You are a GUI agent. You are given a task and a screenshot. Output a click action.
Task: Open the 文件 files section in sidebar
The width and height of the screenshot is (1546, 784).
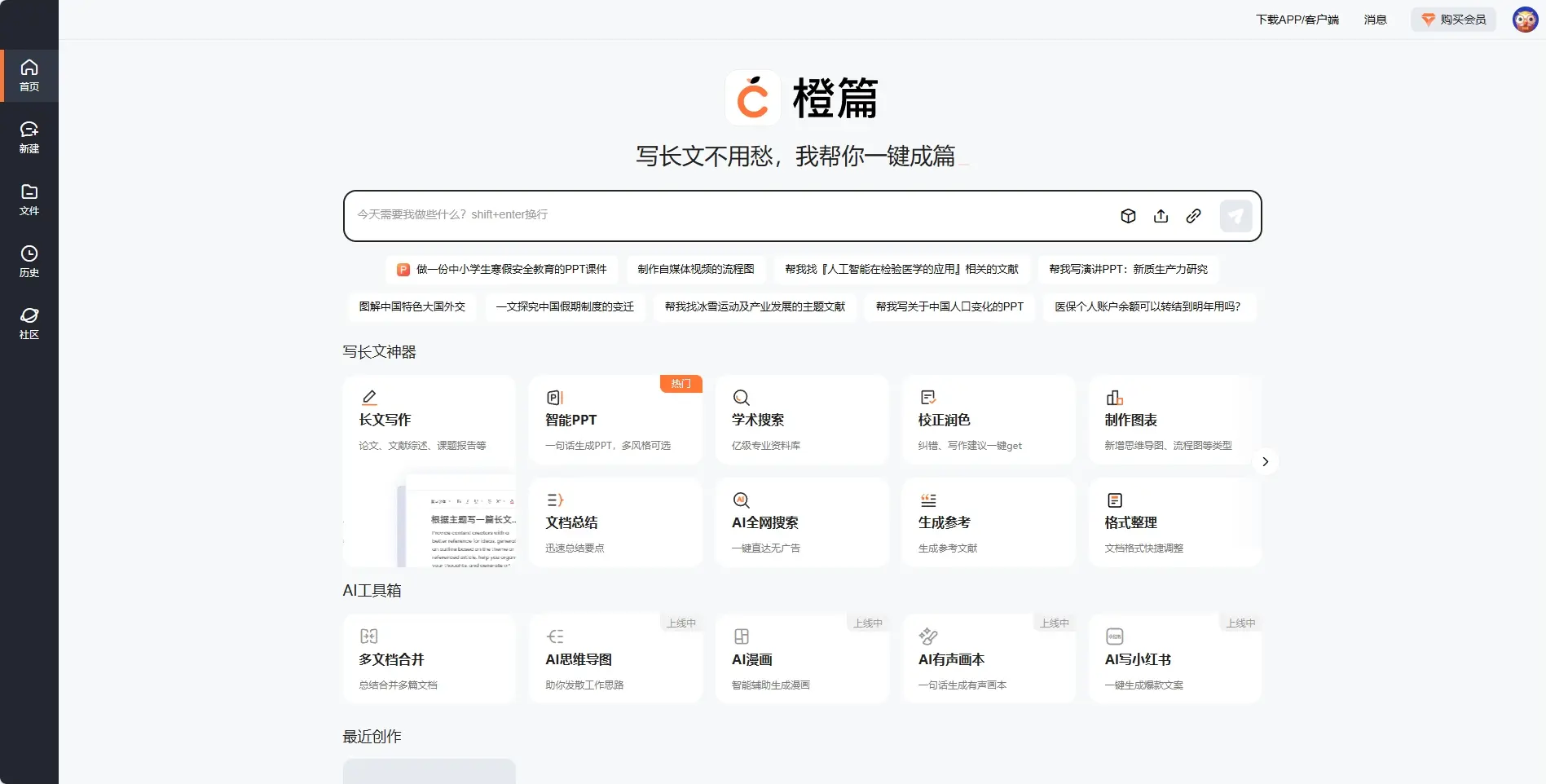click(29, 200)
